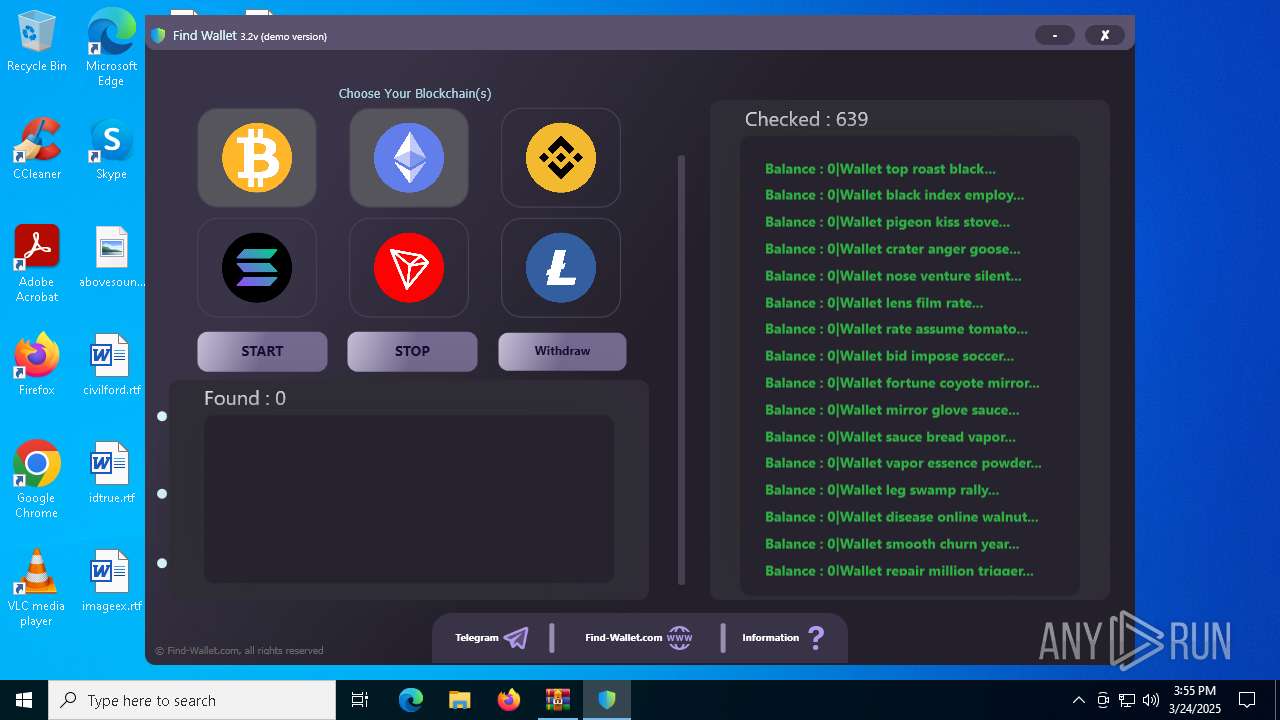Open CCleaner desktop shortcut

coord(37,150)
